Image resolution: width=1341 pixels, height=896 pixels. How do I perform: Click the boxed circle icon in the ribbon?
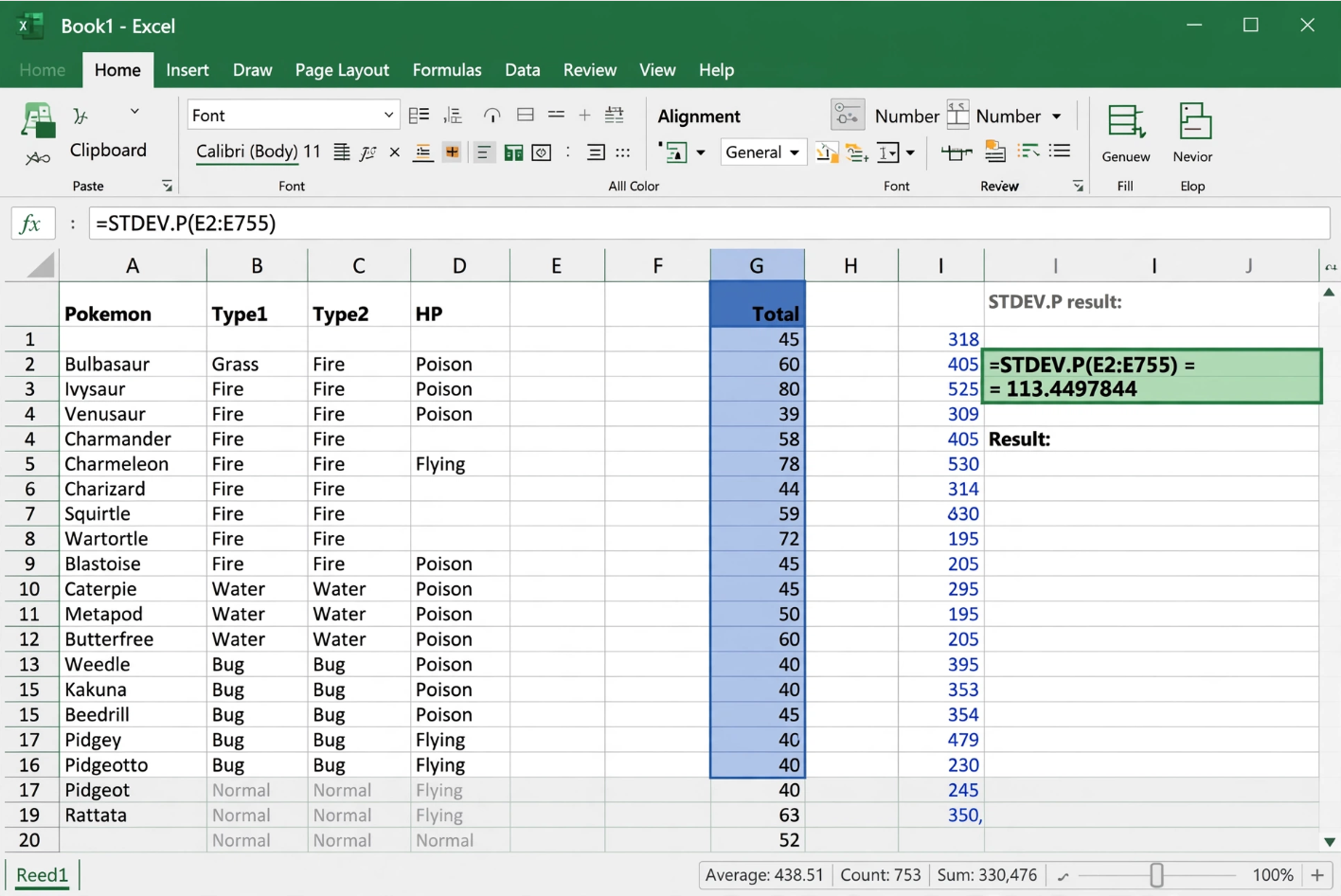point(542,152)
